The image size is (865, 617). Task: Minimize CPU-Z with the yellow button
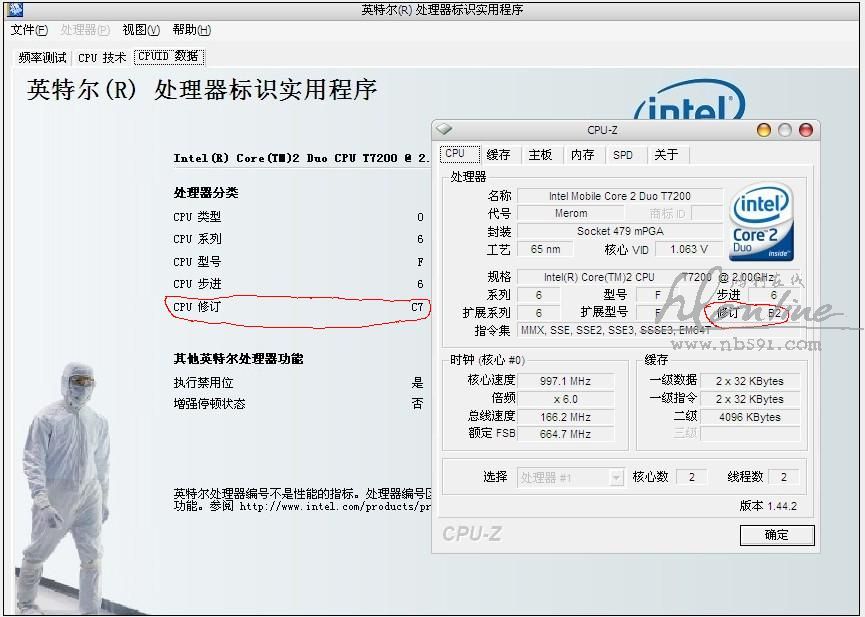pyautogui.click(x=764, y=130)
